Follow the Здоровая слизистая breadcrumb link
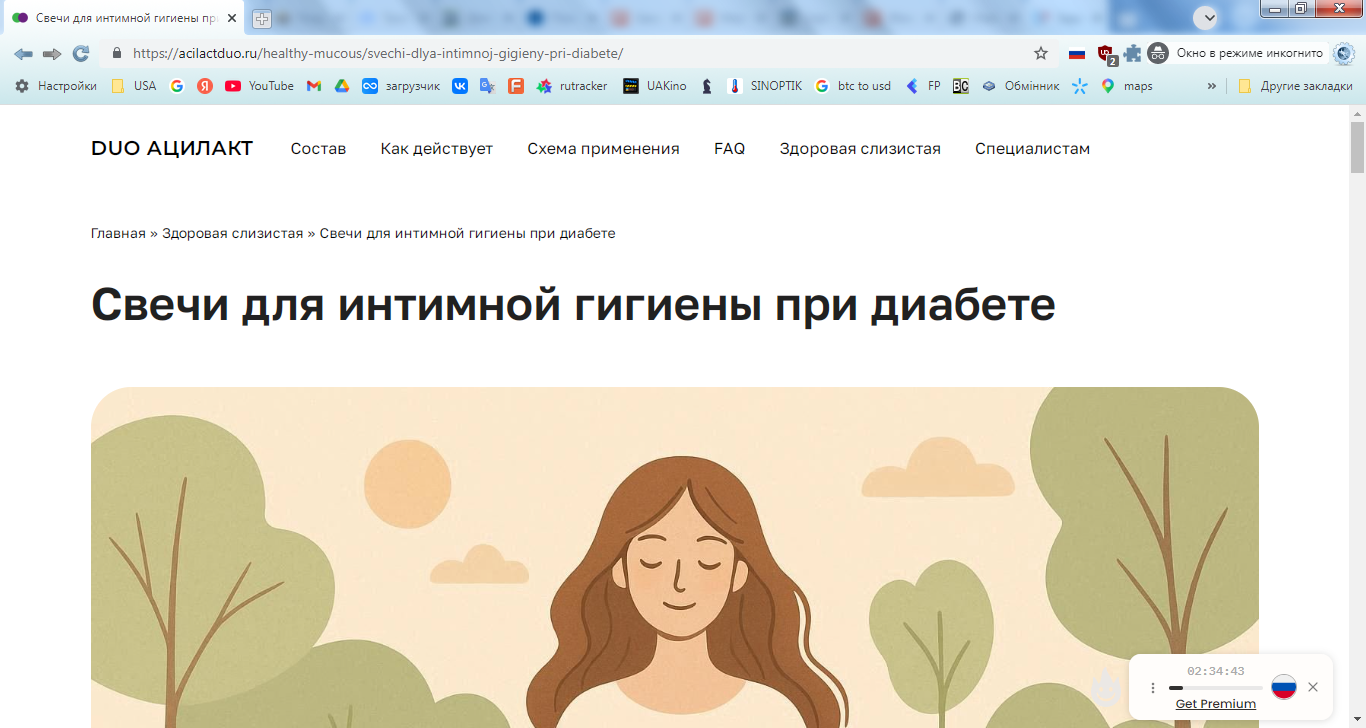This screenshot has width=1366, height=728. click(x=233, y=233)
